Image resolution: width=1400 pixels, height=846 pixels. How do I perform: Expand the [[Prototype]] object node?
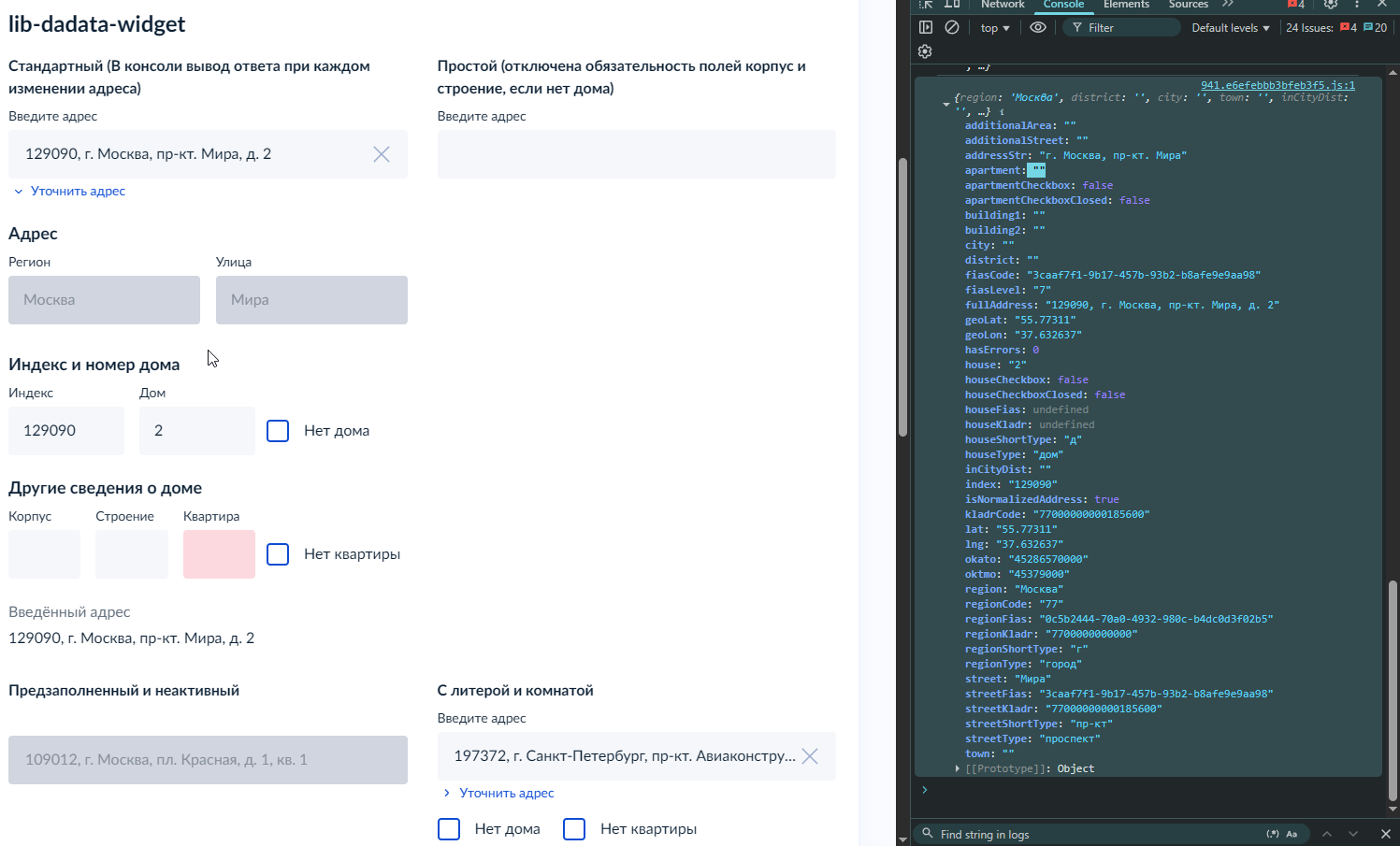coord(957,768)
